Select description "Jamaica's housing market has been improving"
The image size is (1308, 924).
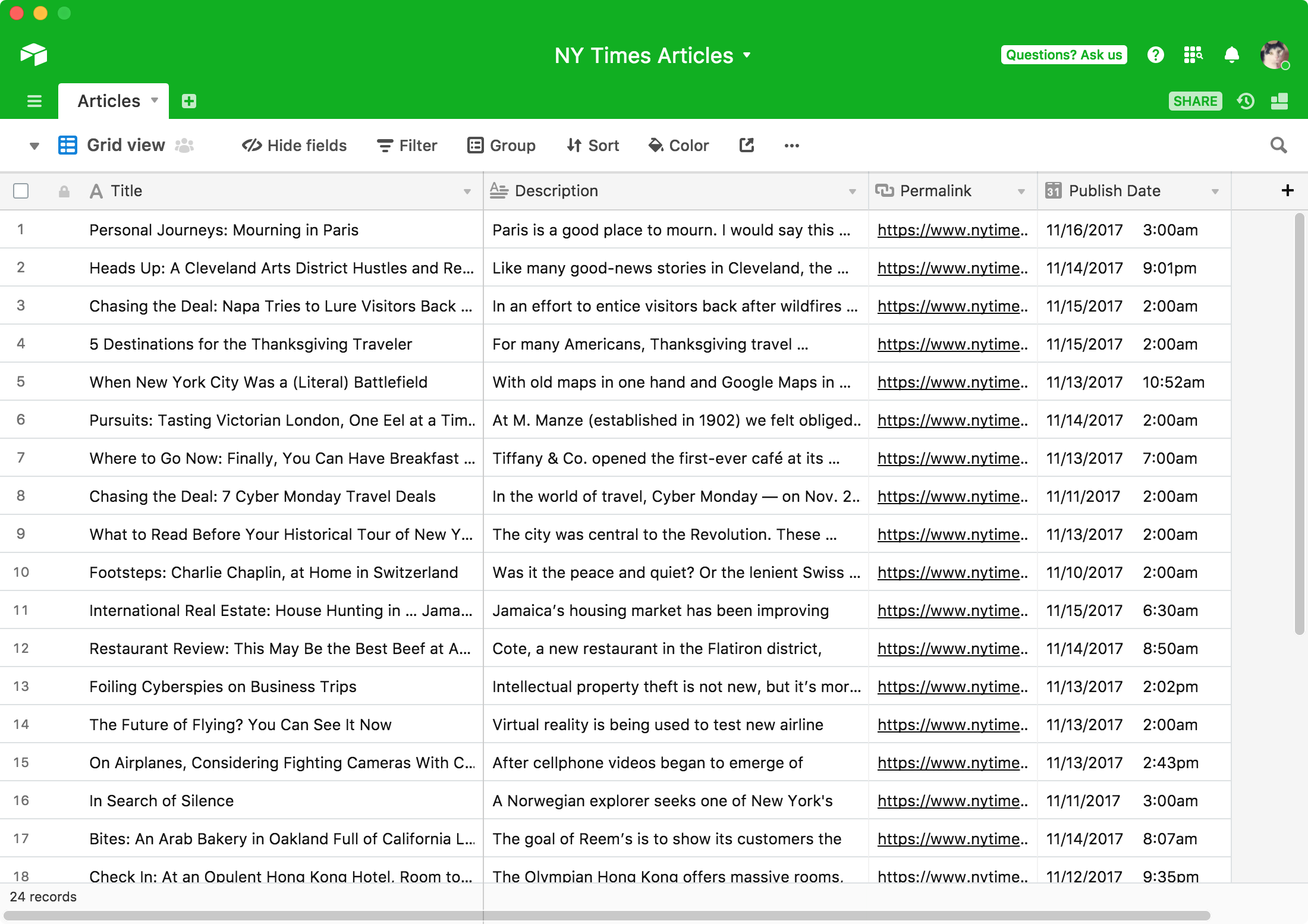point(661,611)
